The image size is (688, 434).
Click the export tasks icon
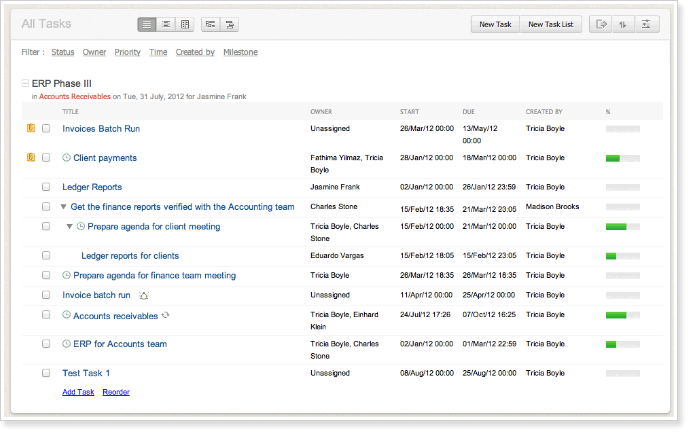coord(601,24)
